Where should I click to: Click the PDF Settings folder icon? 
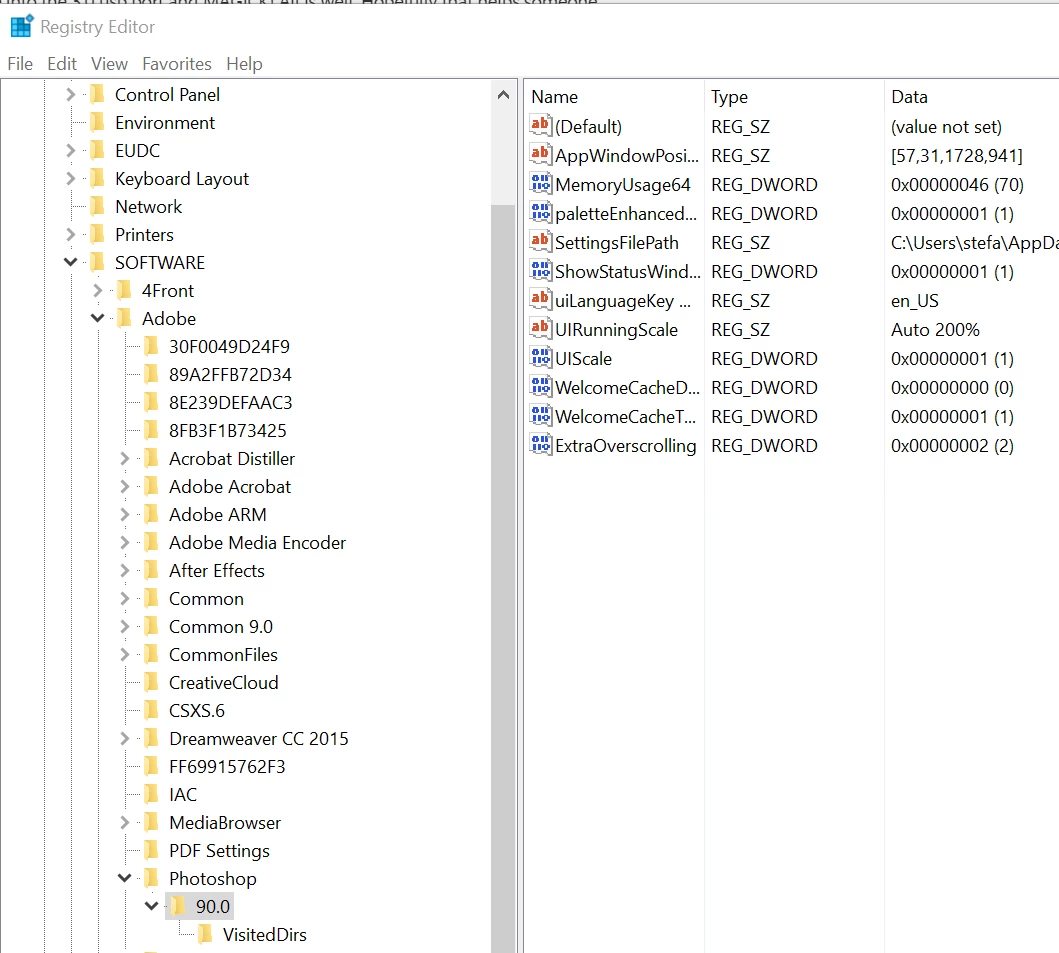click(152, 850)
